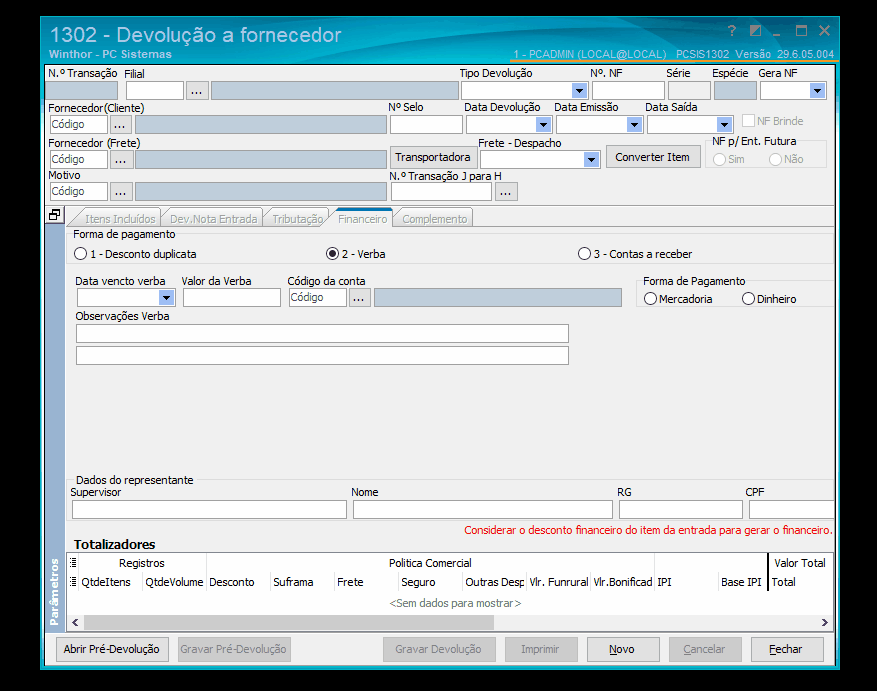This screenshot has height=691, width=877.
Task: Click the Gravar Pré-Devolução button
Action: [234, 649]
